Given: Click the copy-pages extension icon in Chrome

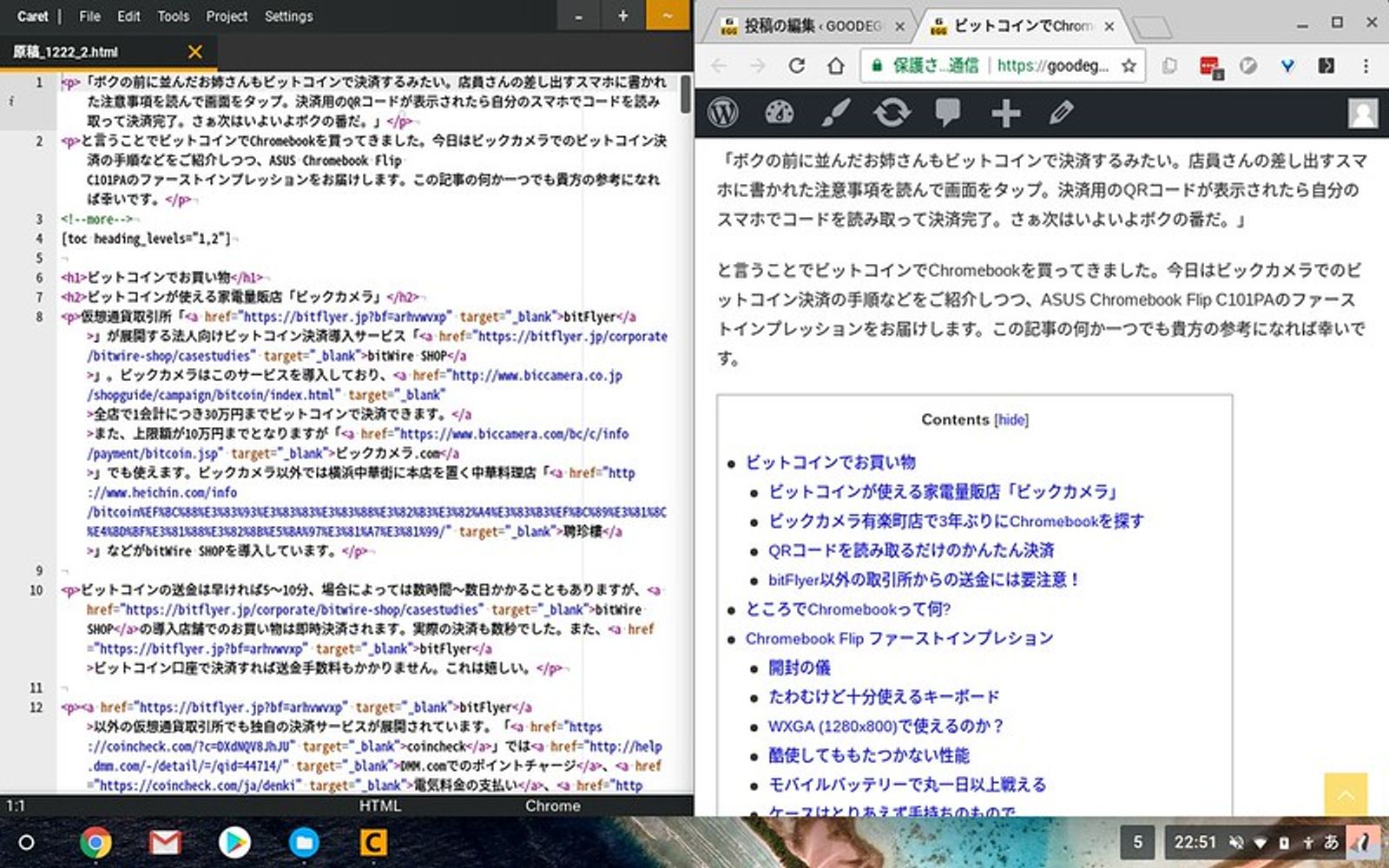Looking at the screenshot, I should tap(1169, 65).
